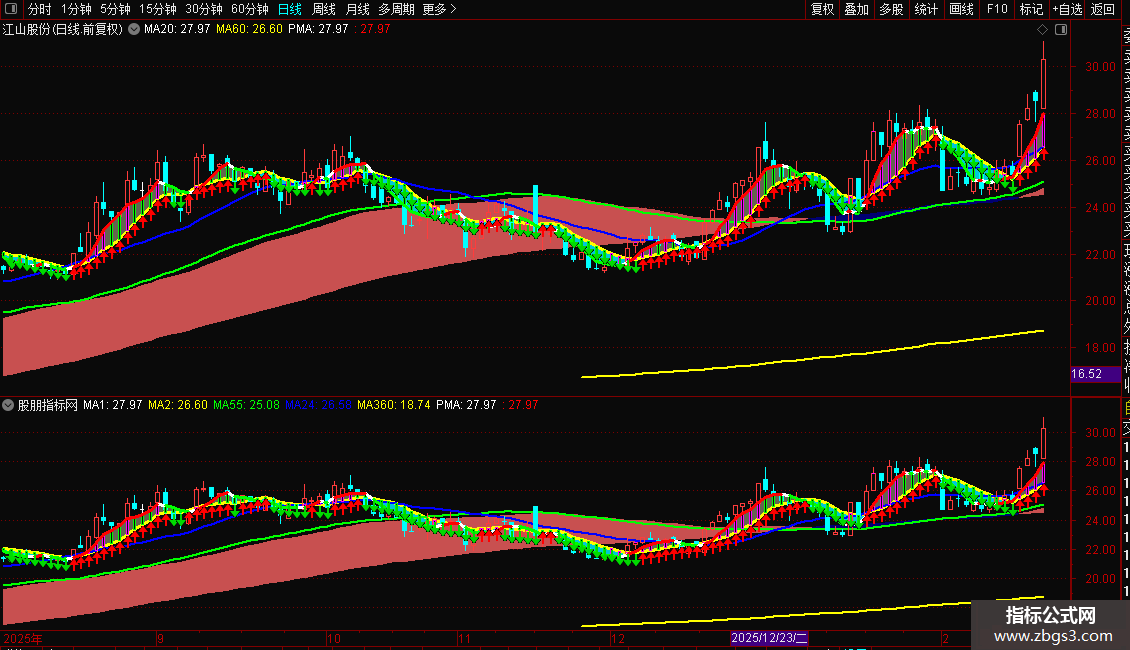
Task: Open the 画线 drawing tools
Action: [961, 9]
